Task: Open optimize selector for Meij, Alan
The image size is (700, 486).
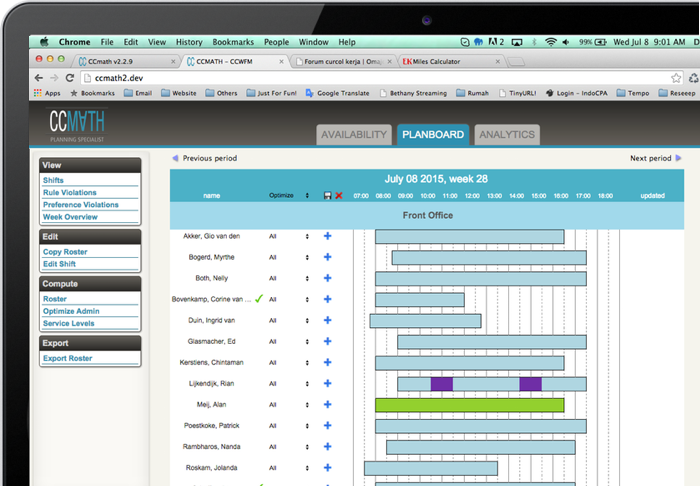Action: [307, 405]
